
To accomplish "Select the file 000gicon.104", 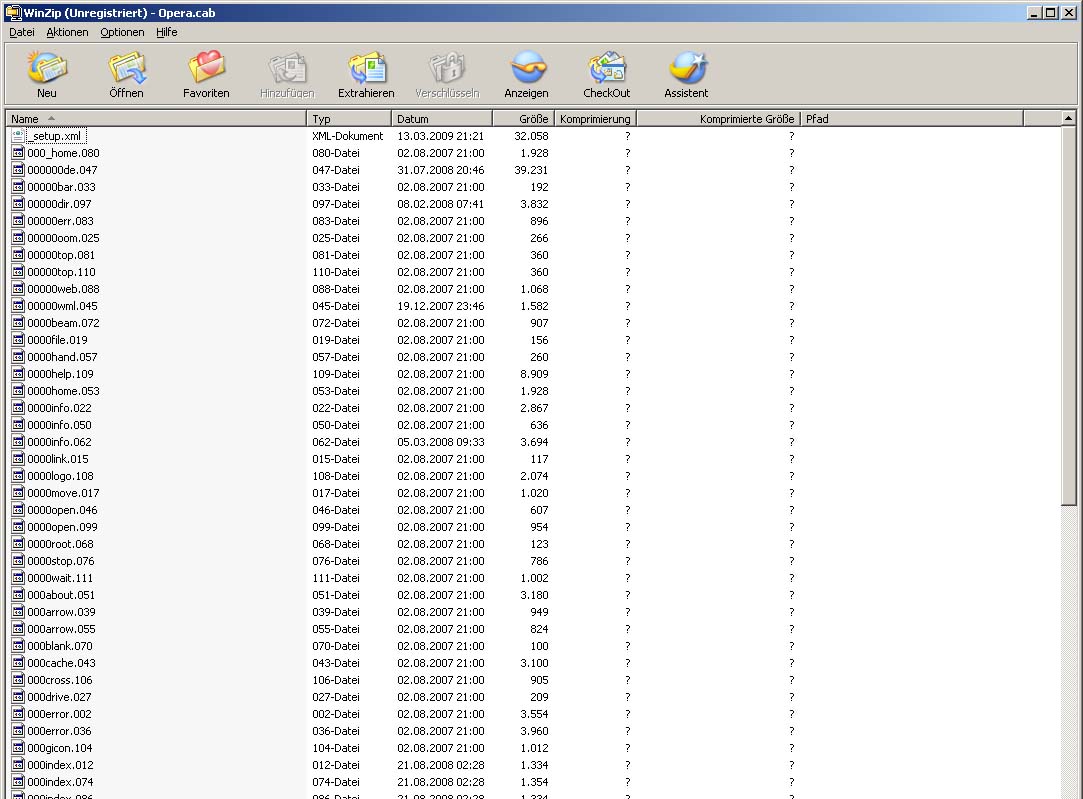I will (59, 748).
